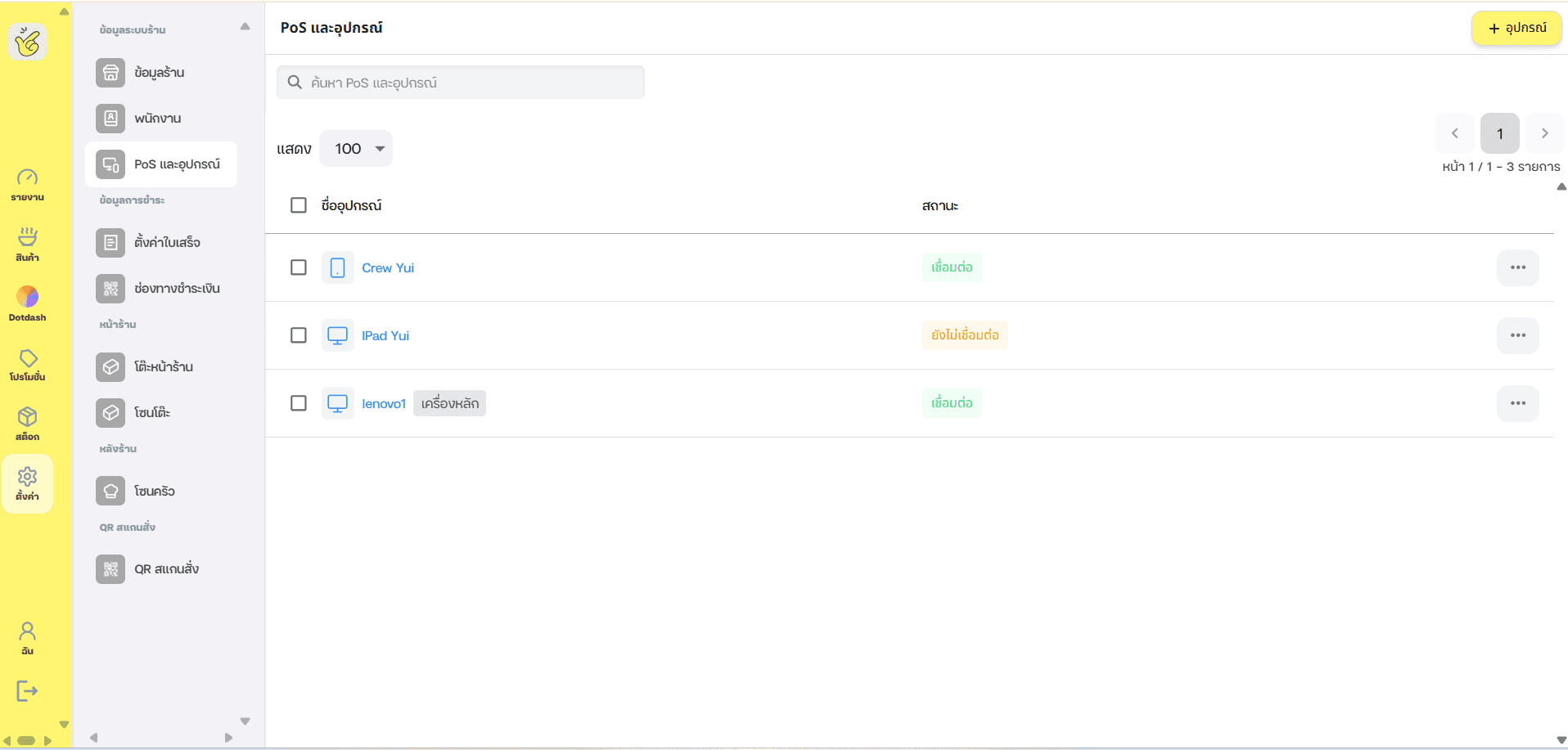The width and height of the screenshot is (1568, 750).
Task: Click the QR สแกนสั่ง QR icon
Action: point(110,569)
